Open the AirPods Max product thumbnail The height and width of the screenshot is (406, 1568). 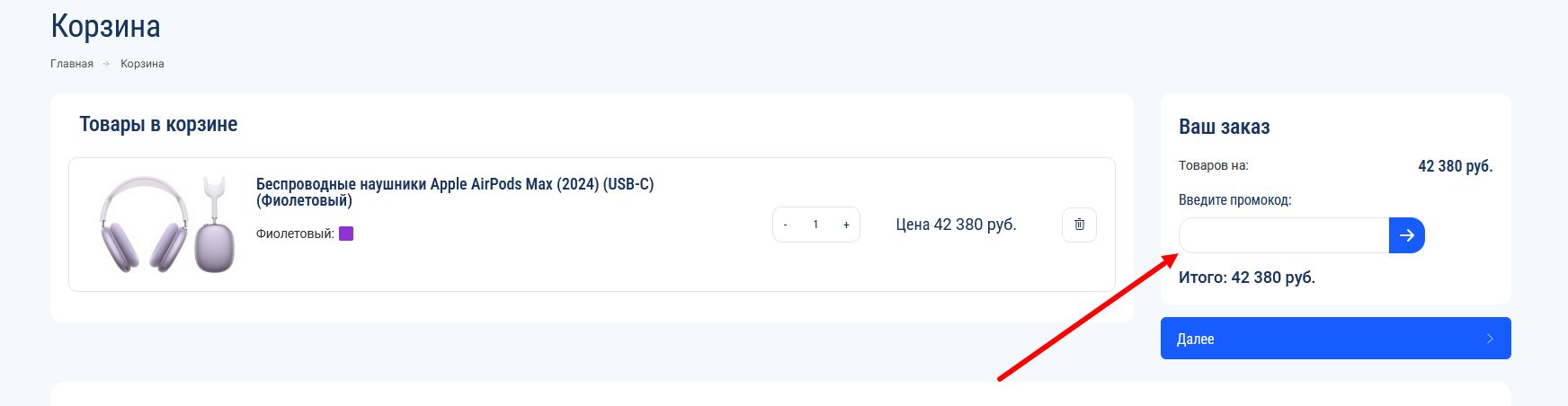[167, 225]
